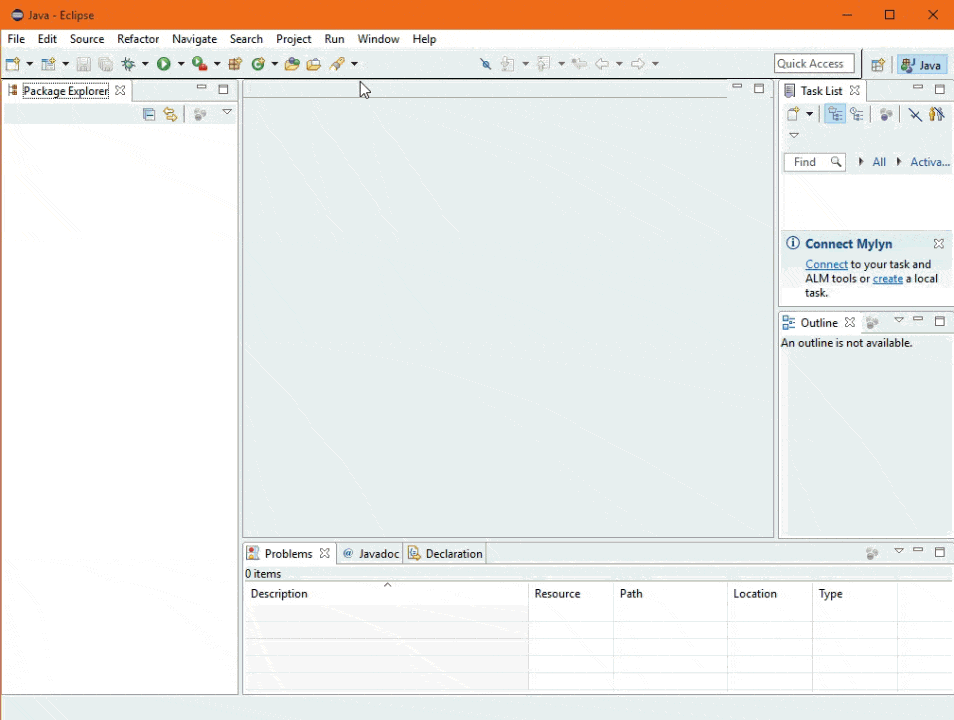The height and width of the screenshot is (720, 954).
Task: Switch to the Javadoc tab
Action: click(x=371, y=553)
